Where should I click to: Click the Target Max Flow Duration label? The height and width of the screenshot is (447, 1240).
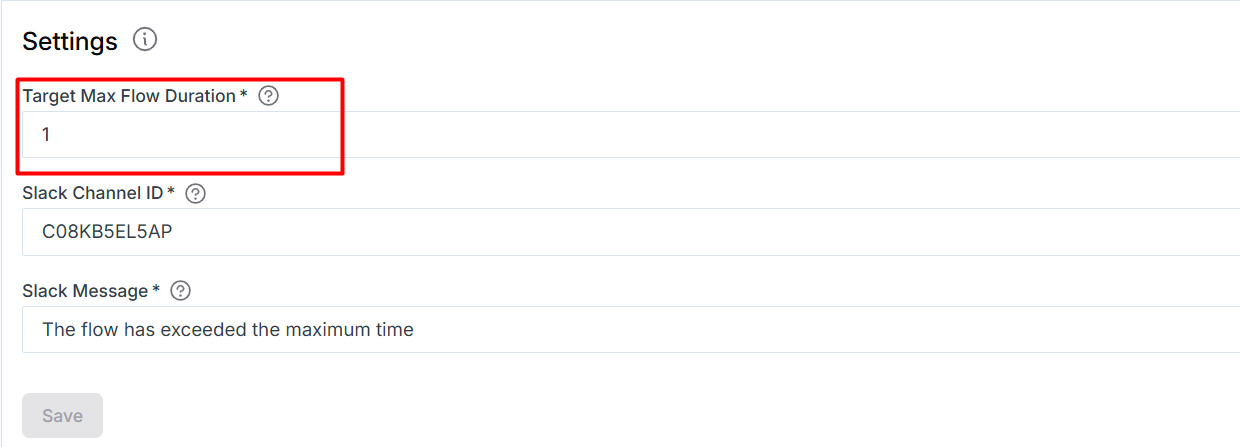click(130, 96)
